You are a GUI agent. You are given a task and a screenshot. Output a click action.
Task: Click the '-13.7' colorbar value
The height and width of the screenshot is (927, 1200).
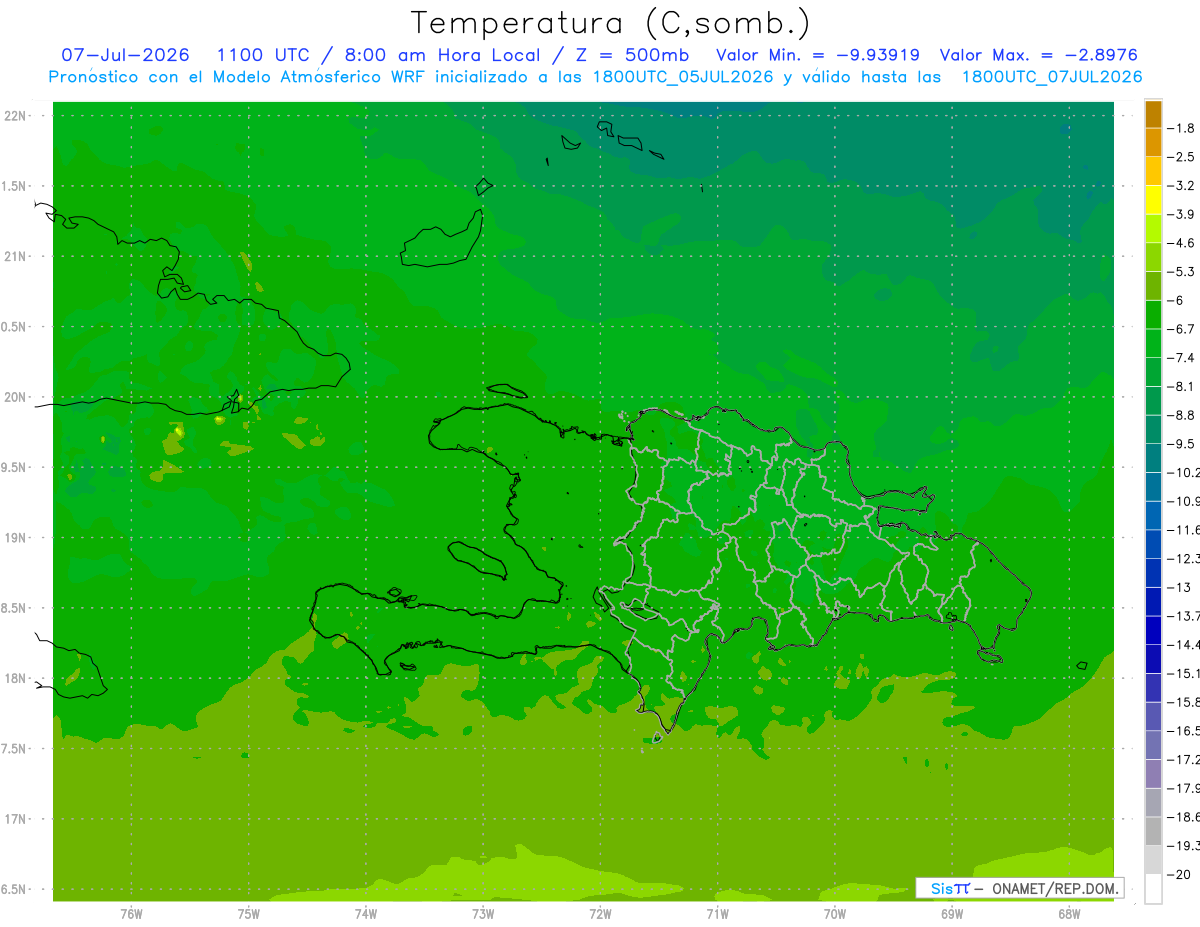[1184, 615]
